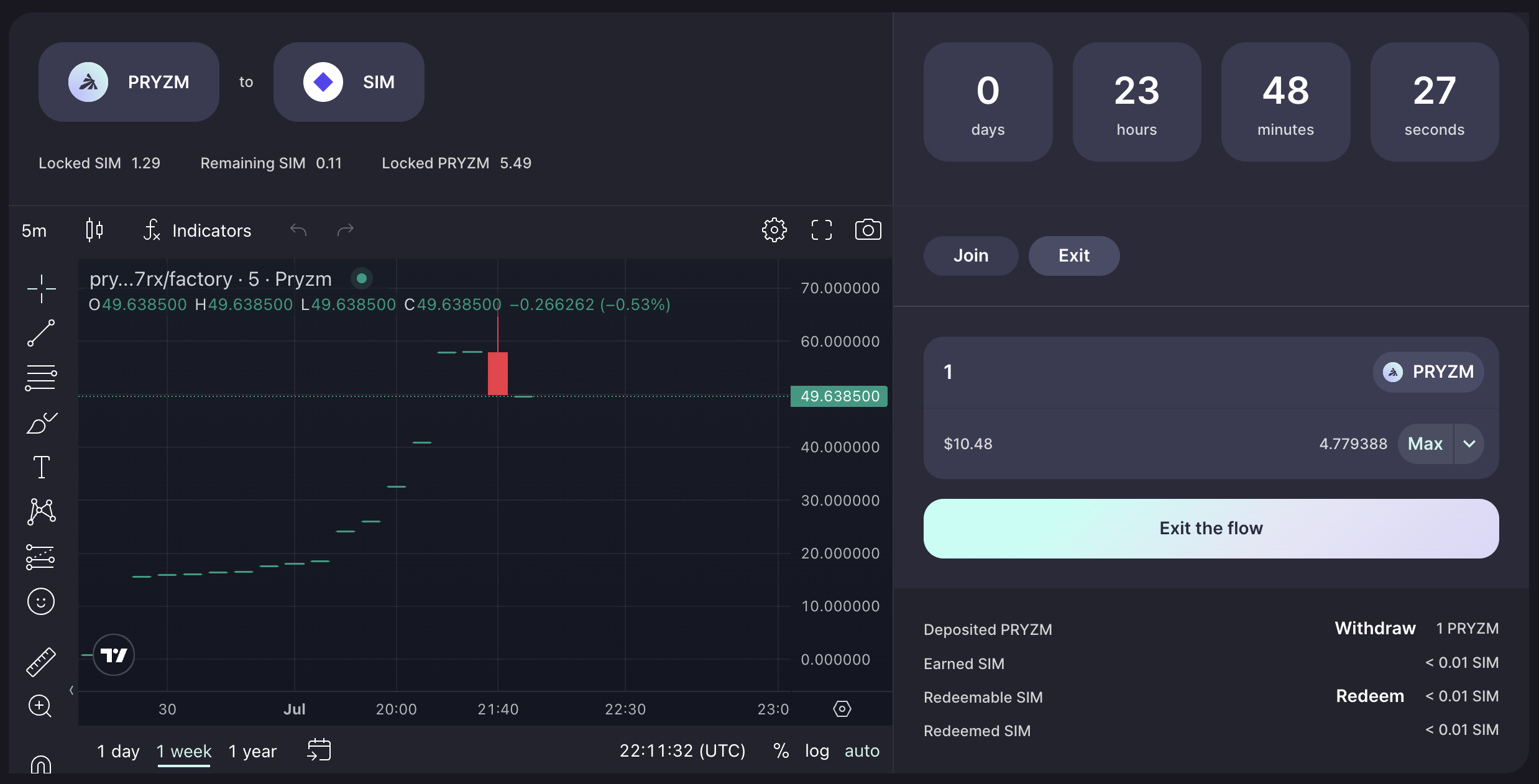Switch chart to fullscreen mode
Screen dimensions: 1539x784
(x=822, y=230)
